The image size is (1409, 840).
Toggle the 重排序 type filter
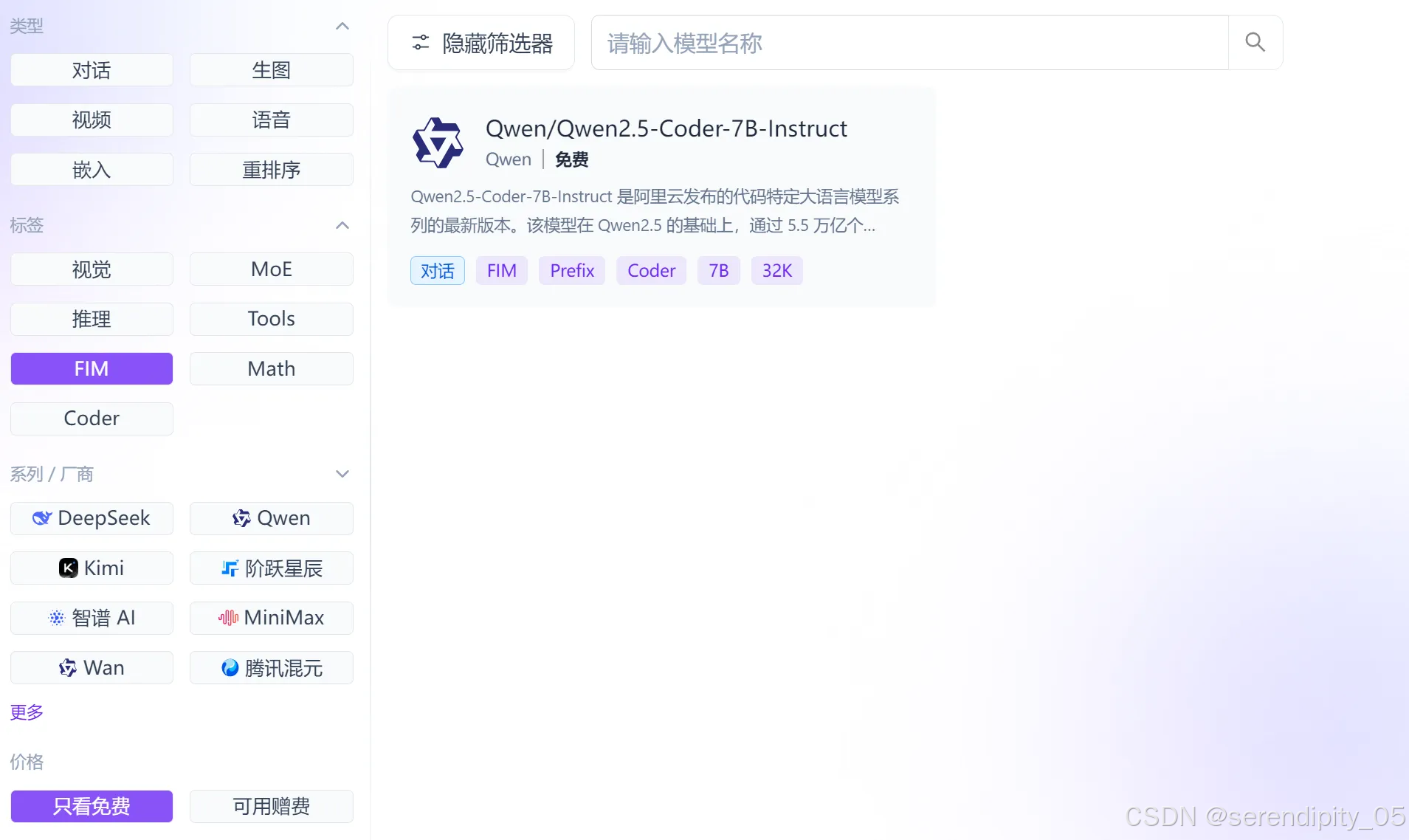point(272,170)
